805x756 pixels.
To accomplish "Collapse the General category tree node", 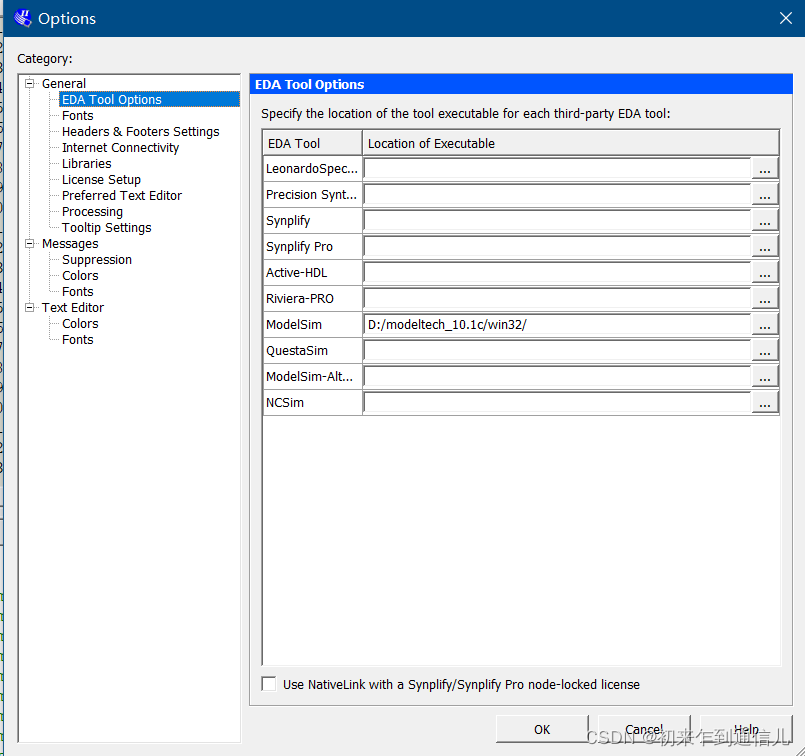I will click(x=30, y=83).
